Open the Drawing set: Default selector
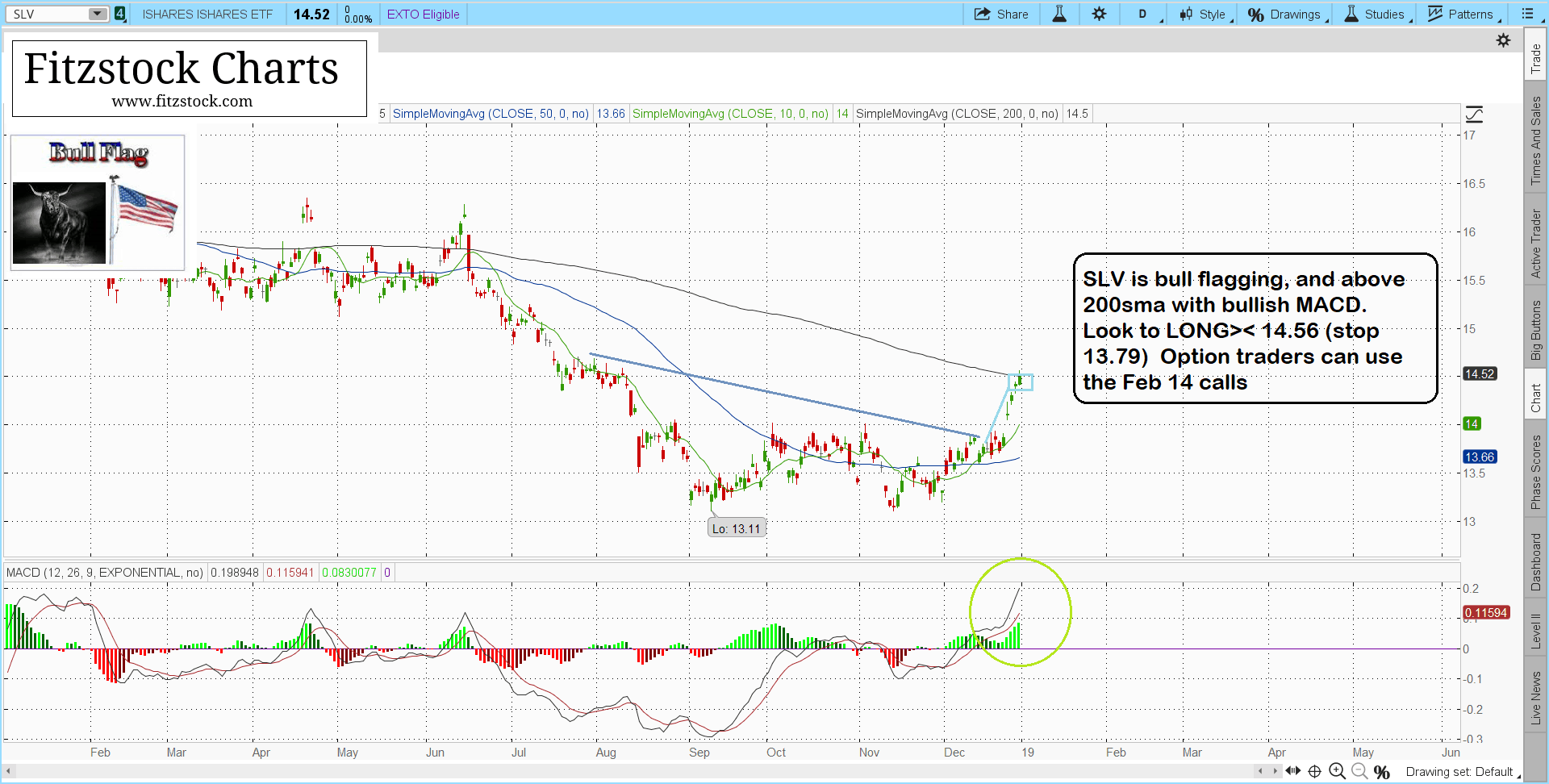 tap(1461, 772)
